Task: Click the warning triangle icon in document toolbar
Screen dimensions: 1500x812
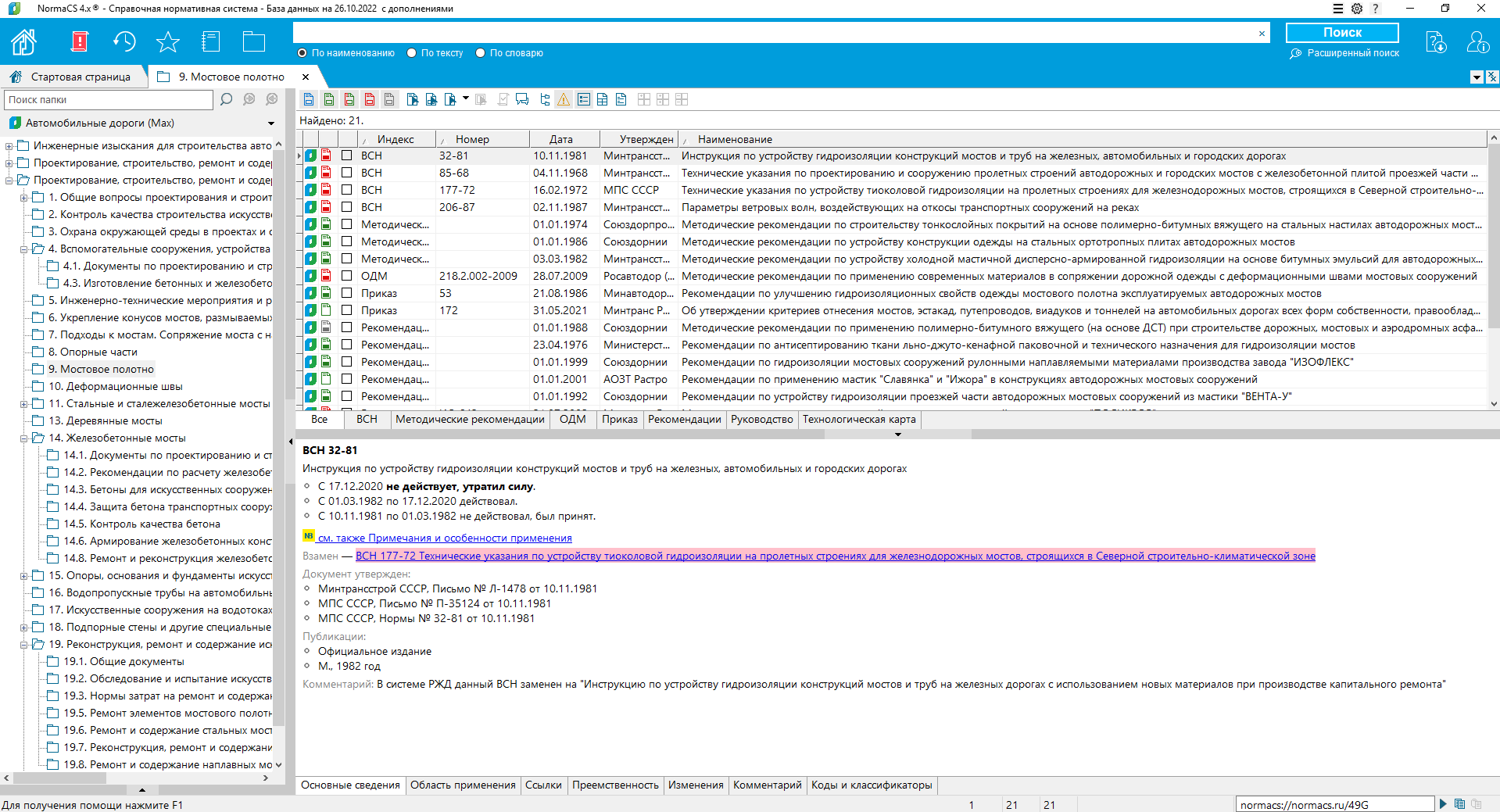Action: click(563, 99)
